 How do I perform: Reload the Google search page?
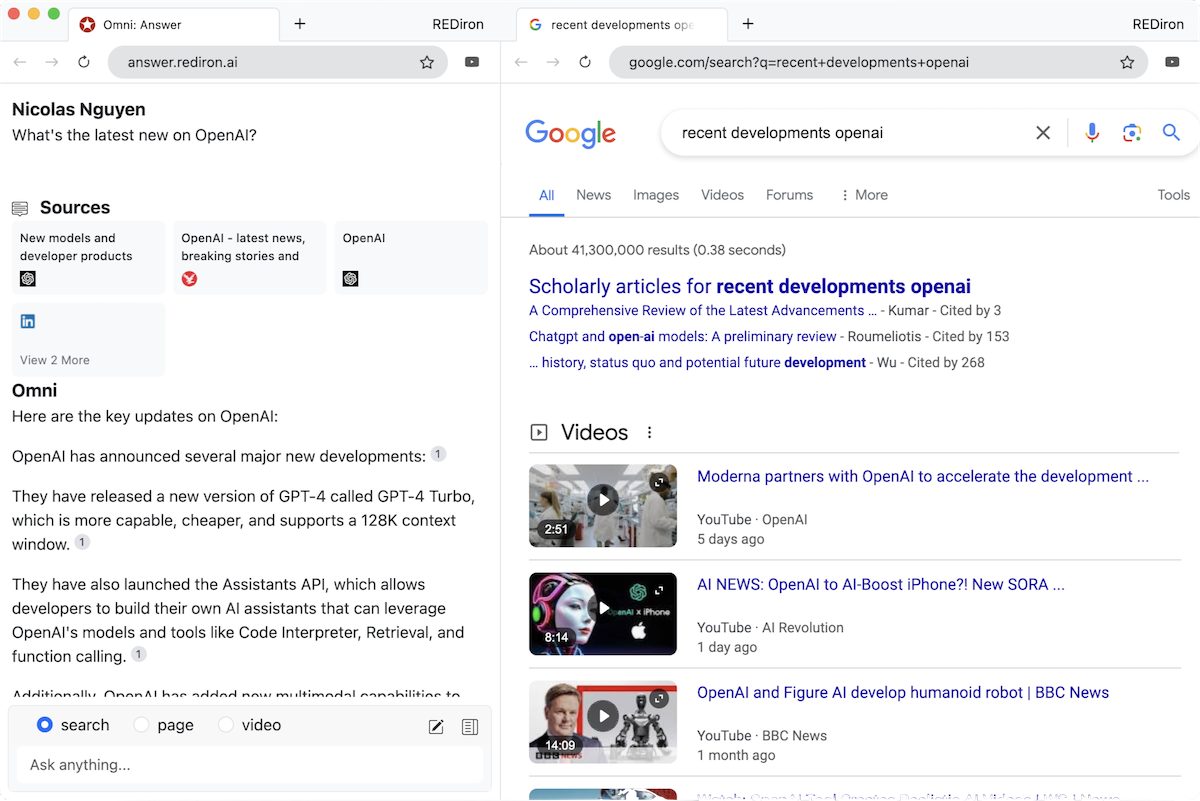(x=585, y=62)
